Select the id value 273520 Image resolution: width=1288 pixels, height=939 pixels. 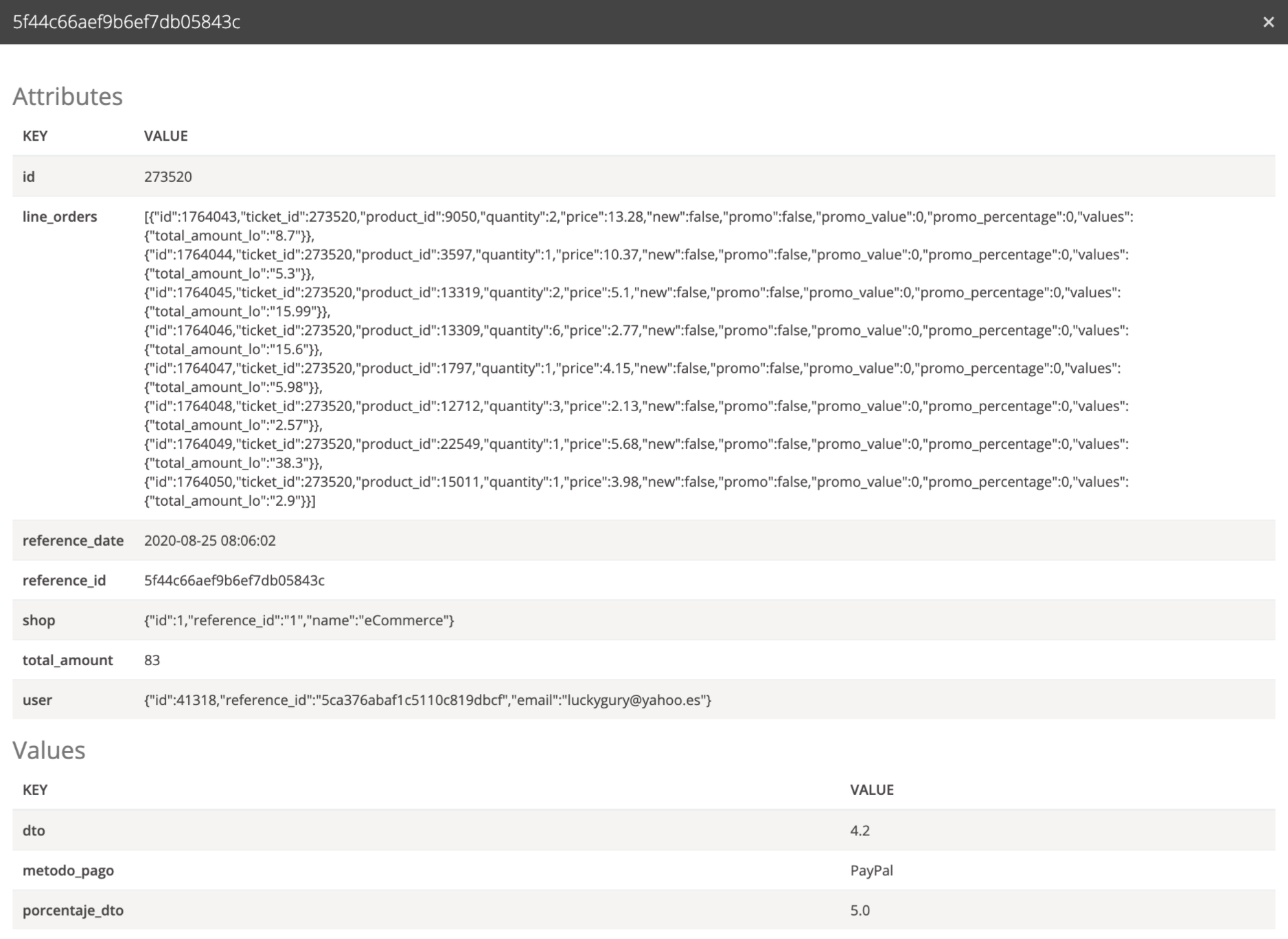pos(168,176)
